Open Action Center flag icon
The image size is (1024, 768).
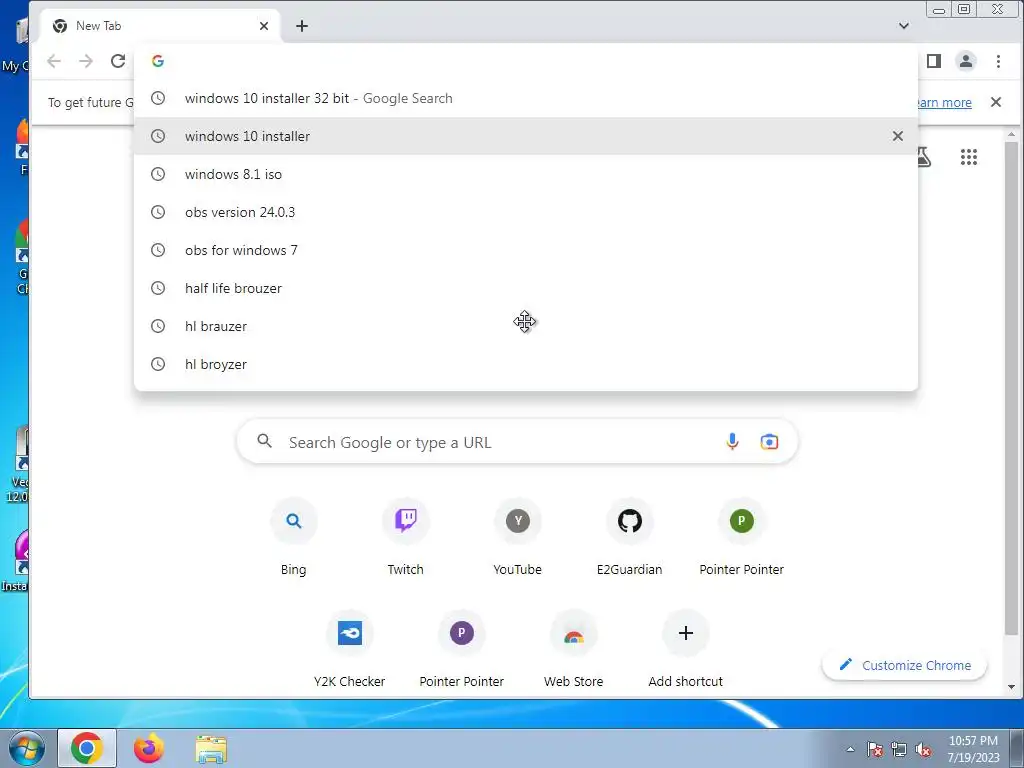coord(875,749)
